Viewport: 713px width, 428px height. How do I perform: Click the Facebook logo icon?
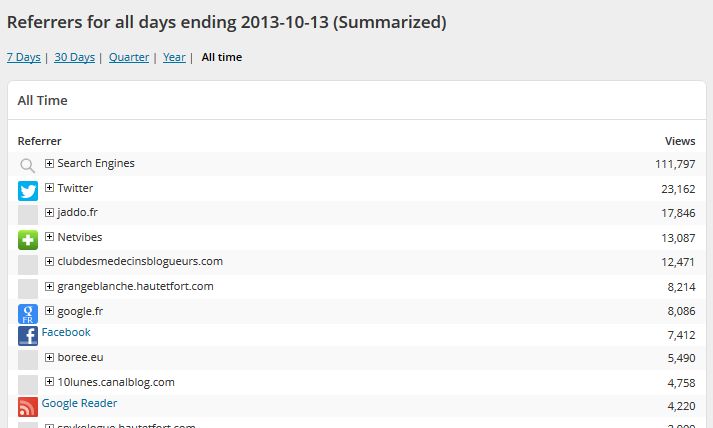[28, 335]
